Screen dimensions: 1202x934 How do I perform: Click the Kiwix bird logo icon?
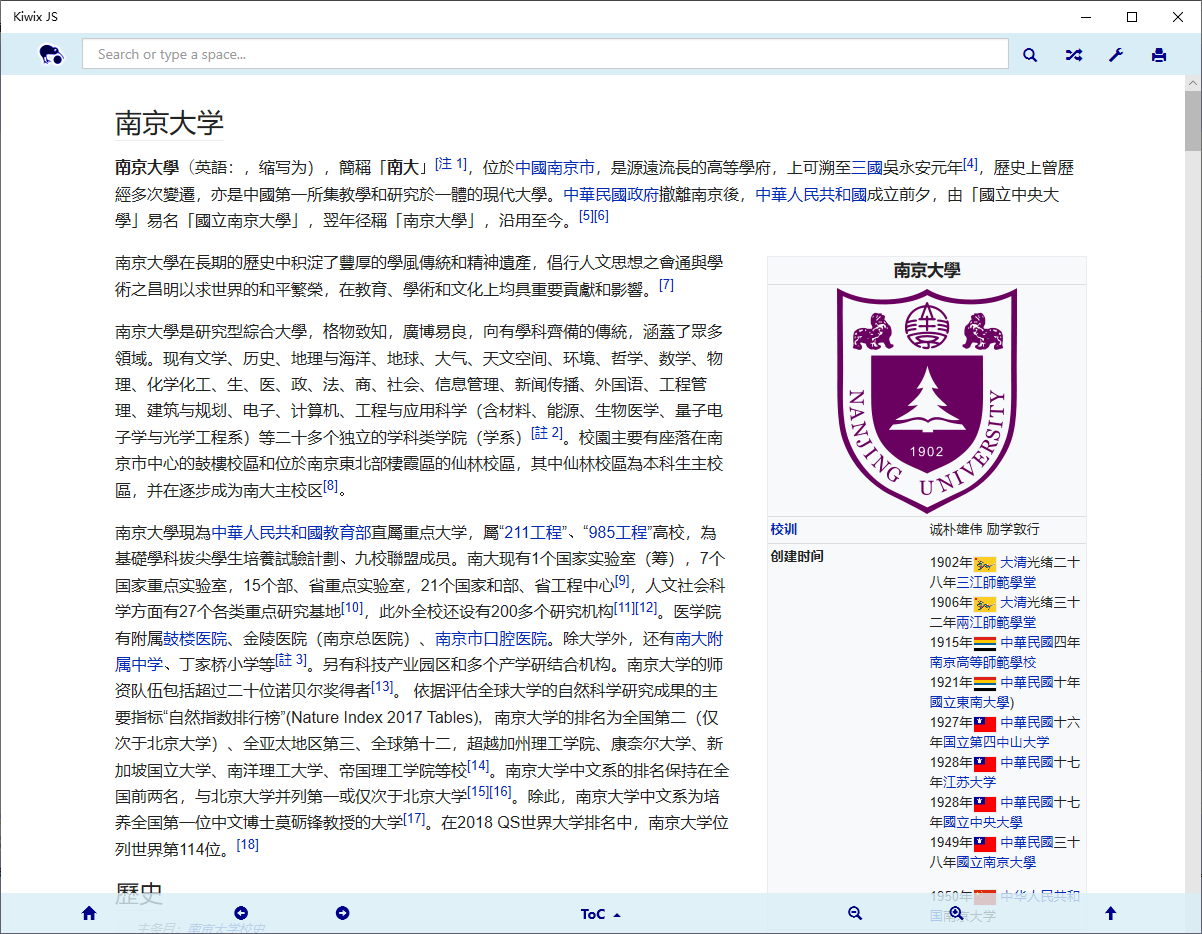point(51,55)
